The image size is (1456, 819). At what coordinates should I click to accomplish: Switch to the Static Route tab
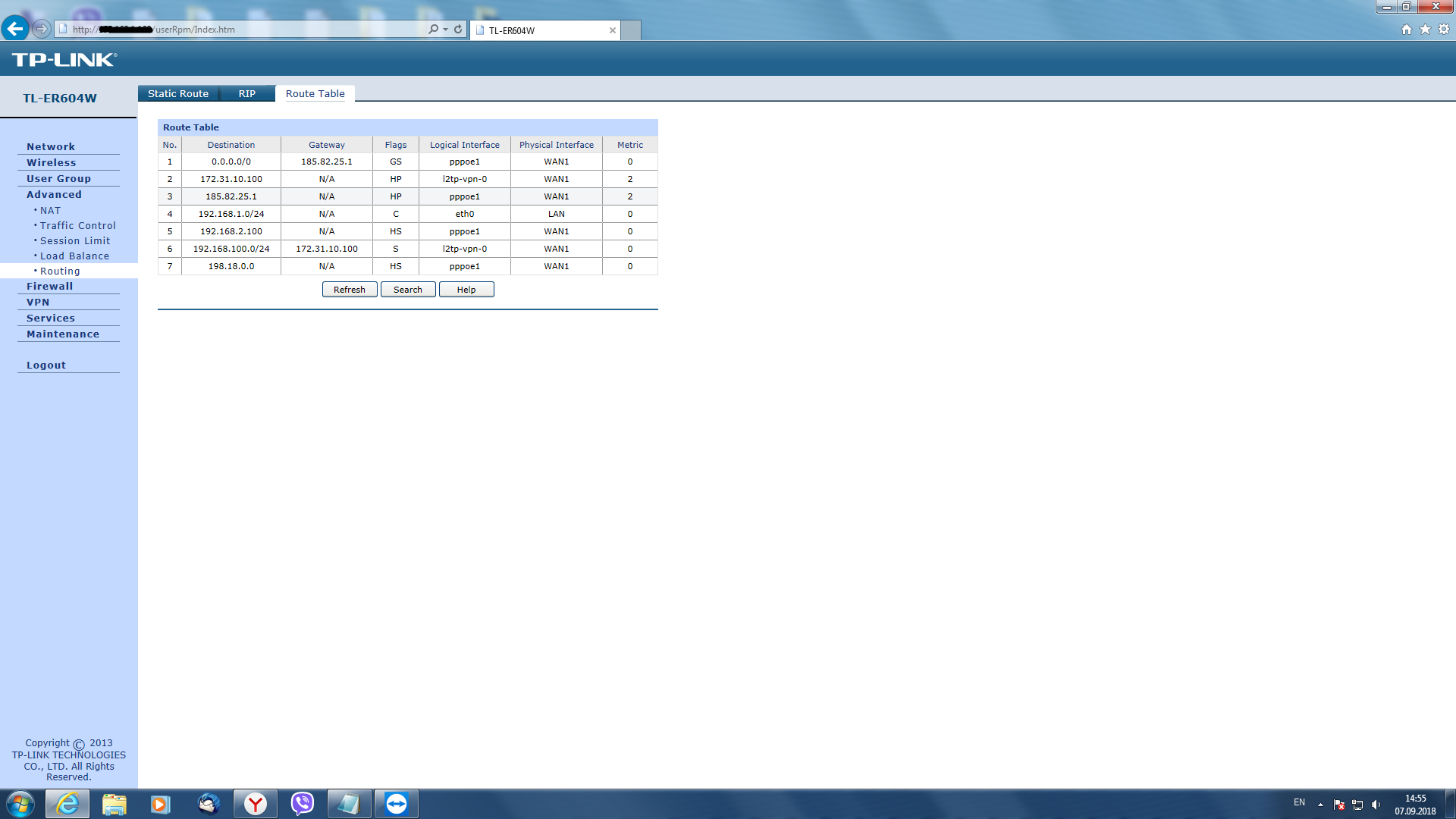178,93
